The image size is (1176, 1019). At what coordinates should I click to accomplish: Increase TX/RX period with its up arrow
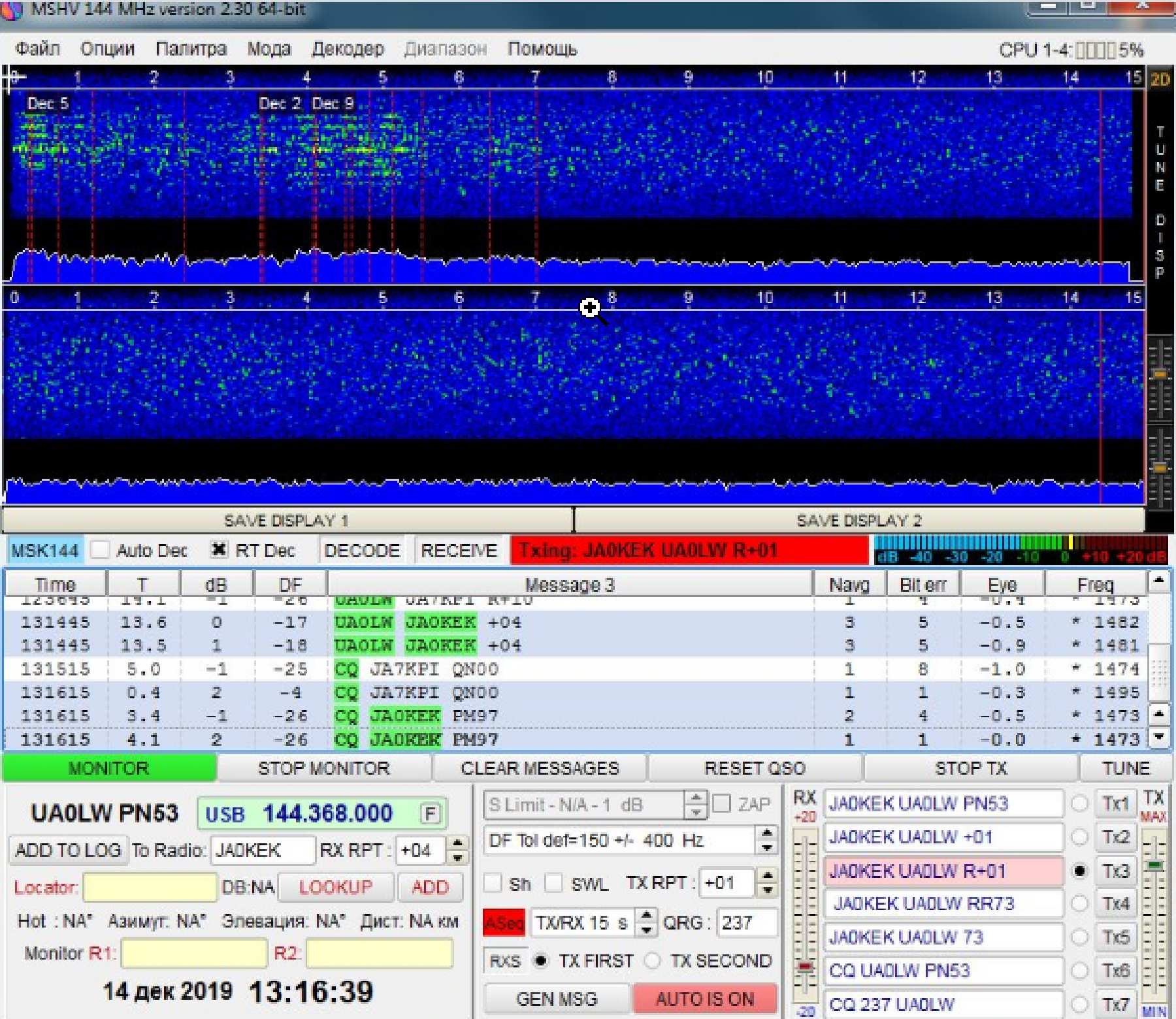pyautogui.click(x=646, y=914)
